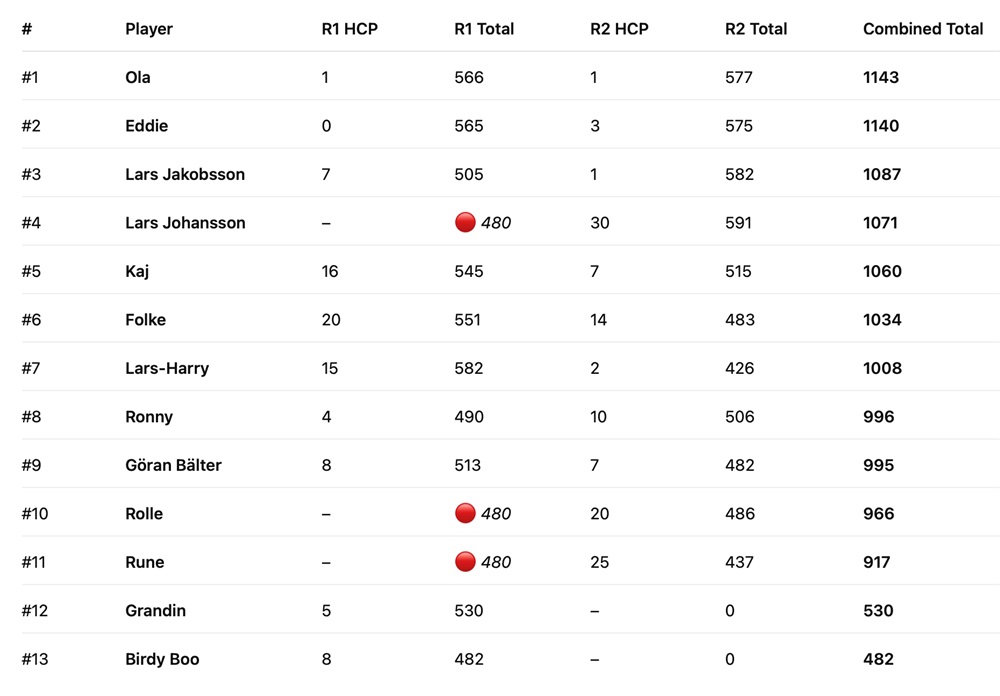The width and height of the screenshot is (1000, 696).
Task: Click rank #8 in Ronny's row
Action: (x=29, y=417)
